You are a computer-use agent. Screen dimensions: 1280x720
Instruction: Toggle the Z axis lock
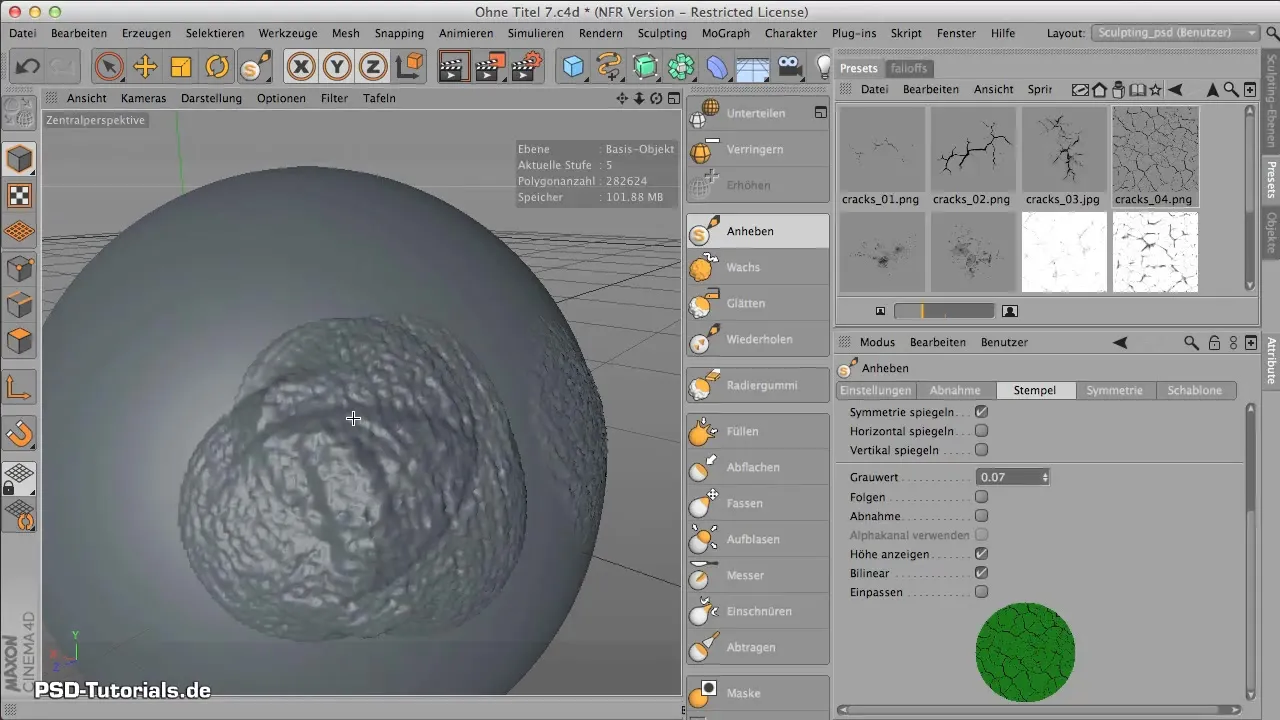(373, 67)
